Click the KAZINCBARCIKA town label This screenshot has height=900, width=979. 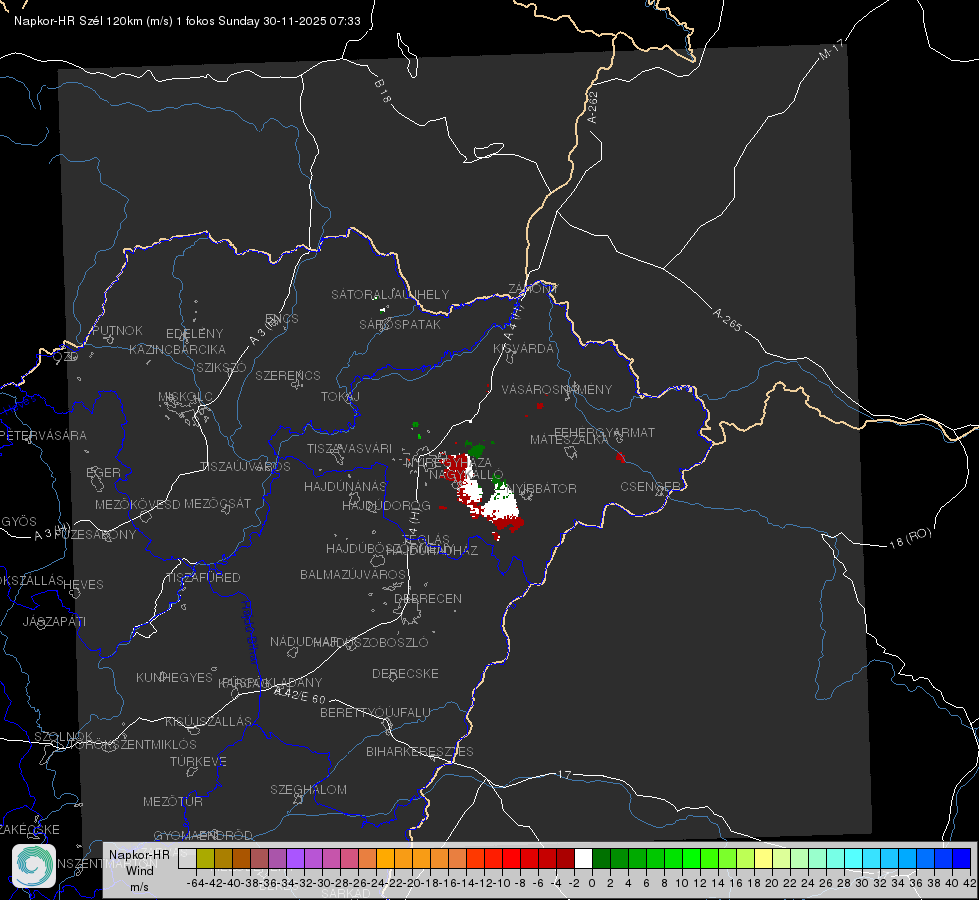click(177, 349)
